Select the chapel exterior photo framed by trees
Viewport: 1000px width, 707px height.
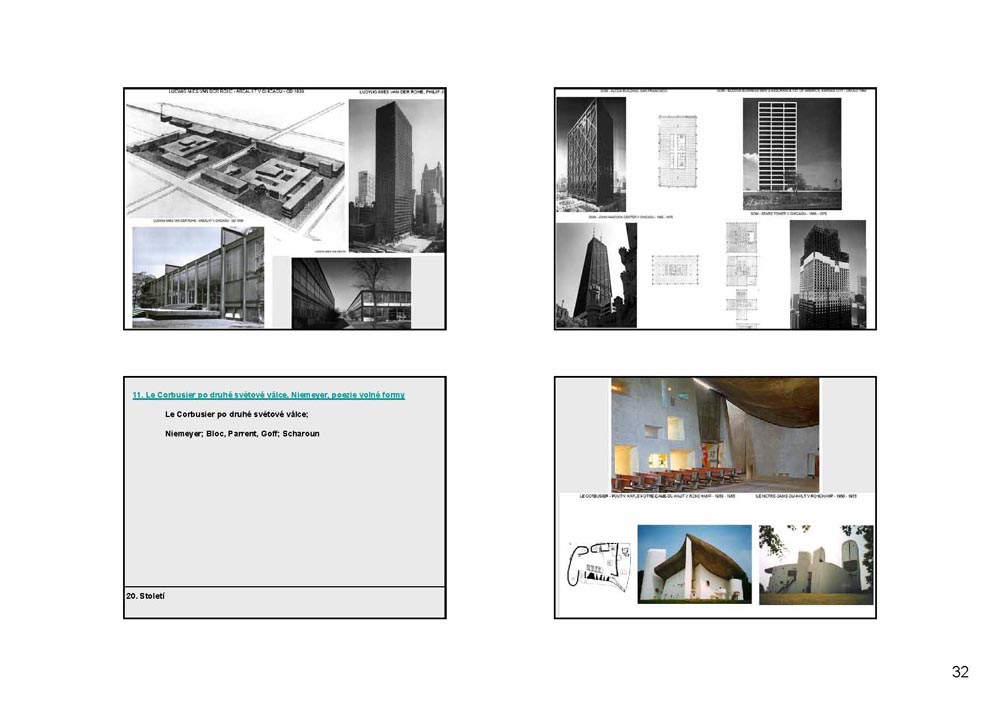[816, 564]
